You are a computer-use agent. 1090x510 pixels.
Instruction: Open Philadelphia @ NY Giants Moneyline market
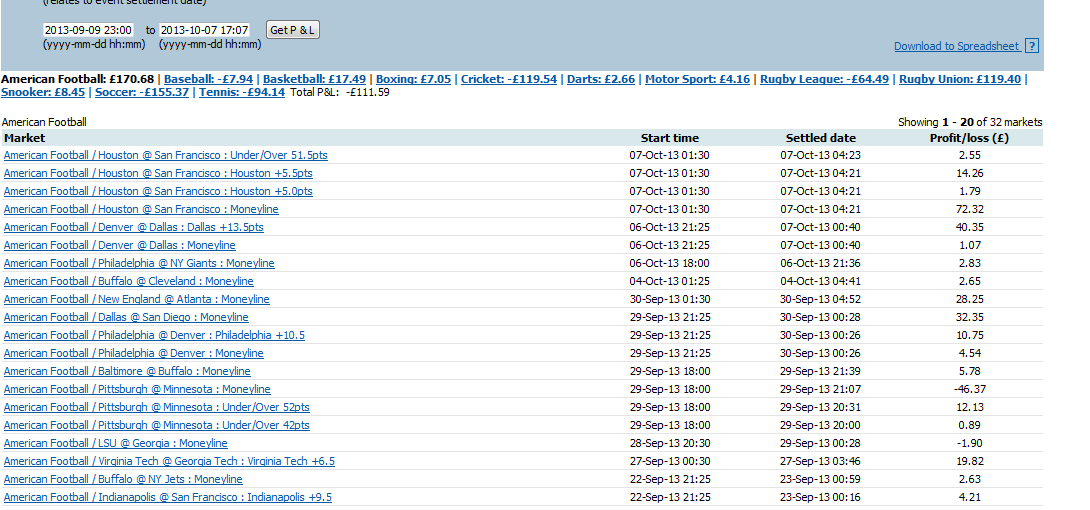point(139,263)
